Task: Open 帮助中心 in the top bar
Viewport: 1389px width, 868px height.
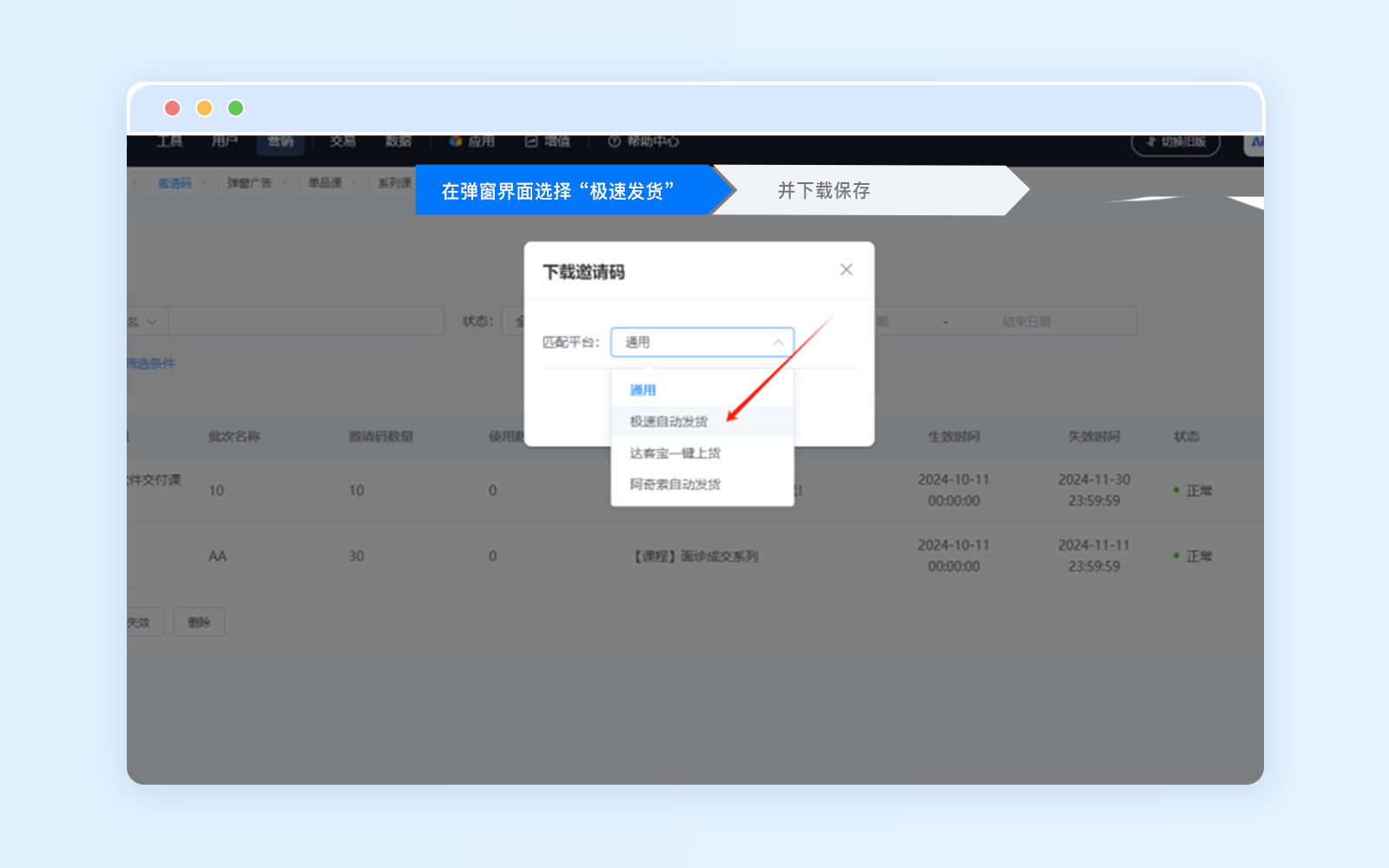Action: tap(643, 141)
